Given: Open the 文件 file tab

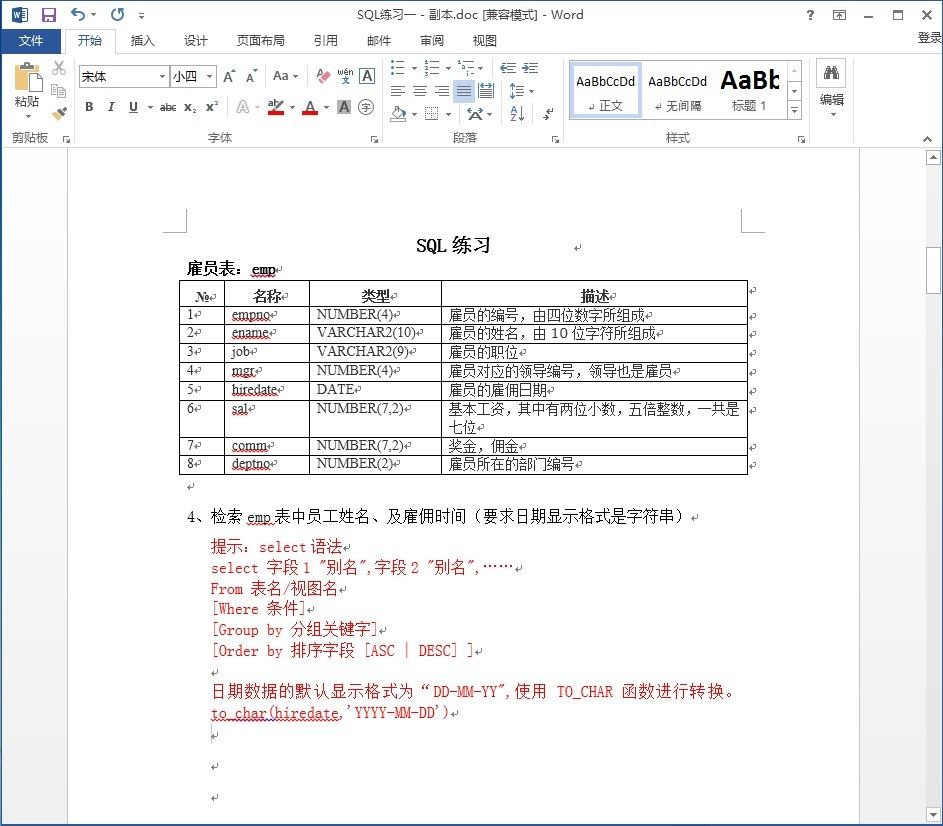Looking at the screenshot, I should [x=31, y=41].
